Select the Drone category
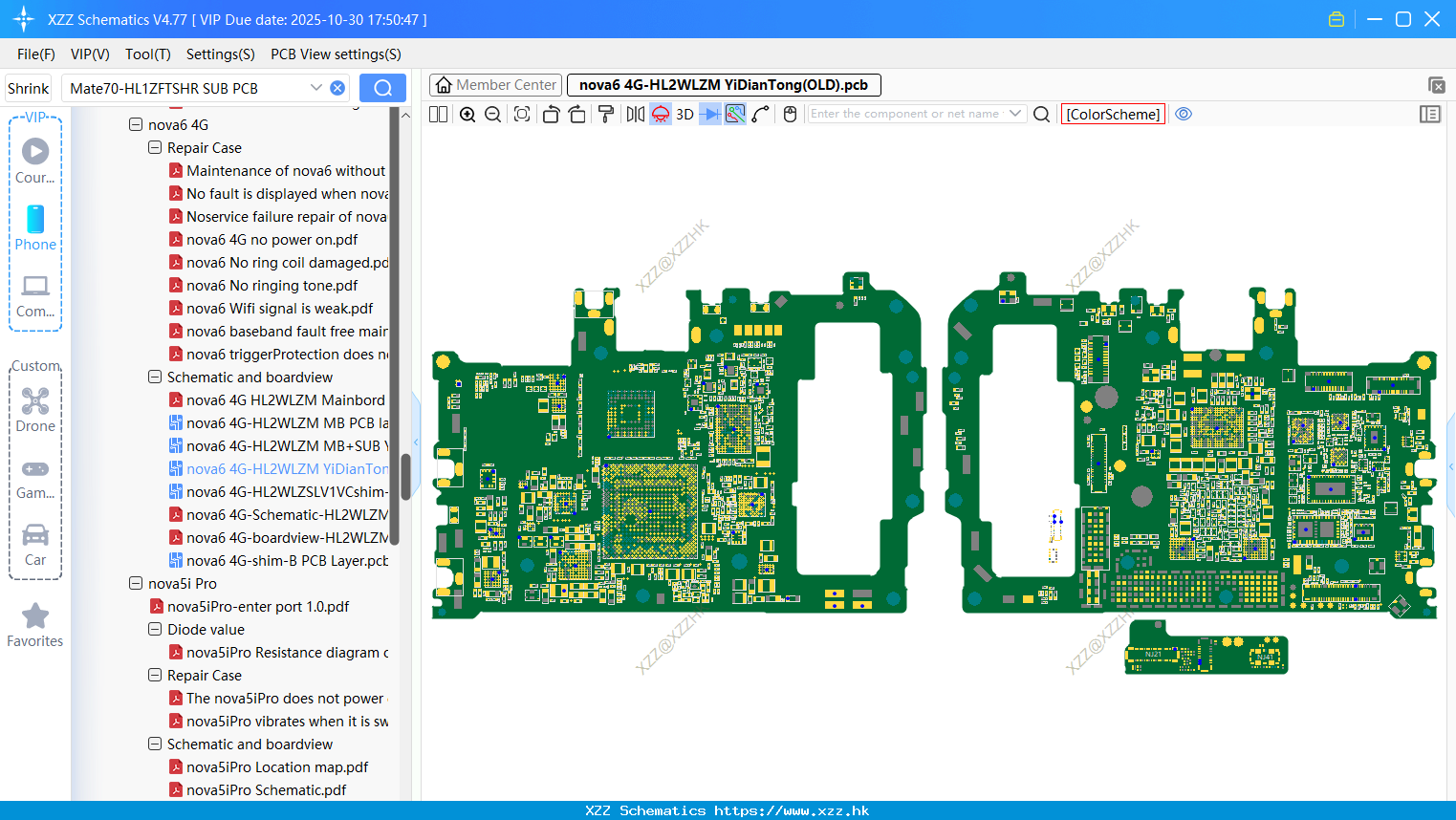 click(x=35, y=410)
